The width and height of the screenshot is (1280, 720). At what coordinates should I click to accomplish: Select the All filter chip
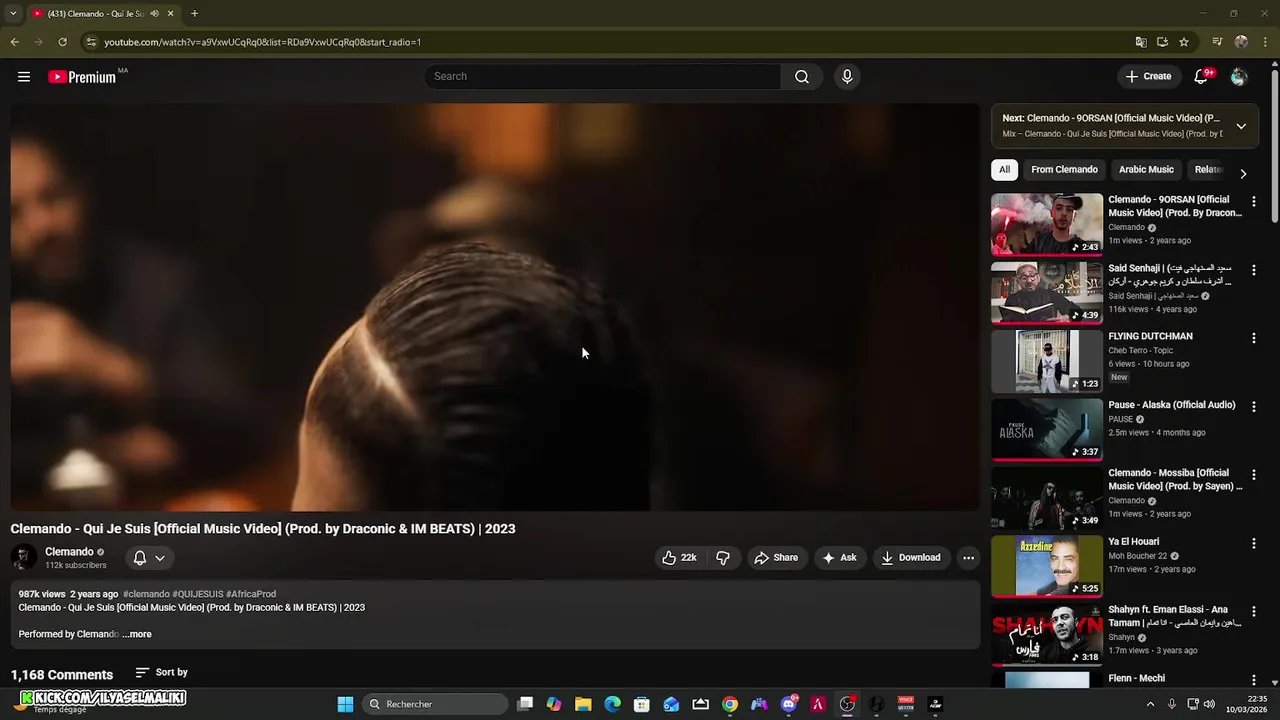[x=1005, y=170]
